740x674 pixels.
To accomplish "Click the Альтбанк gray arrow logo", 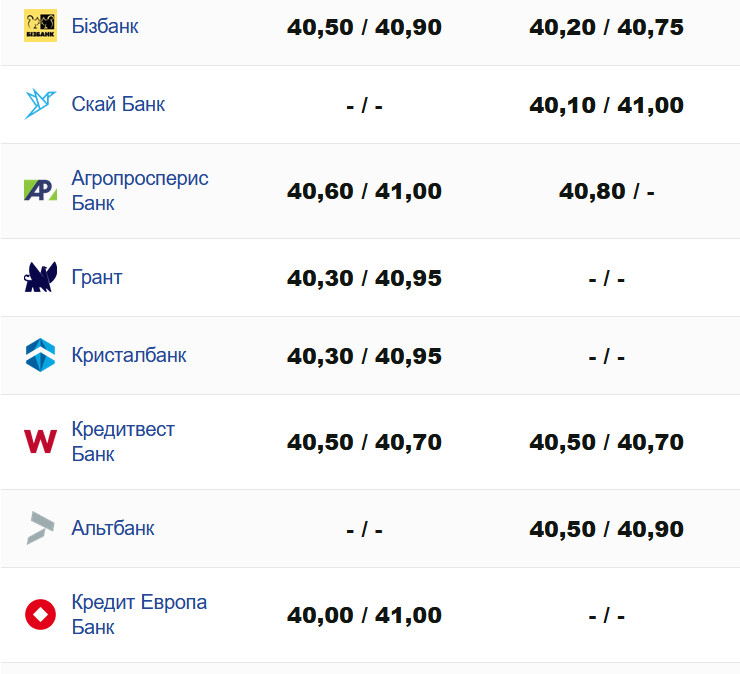I will (x=41, y=528).
